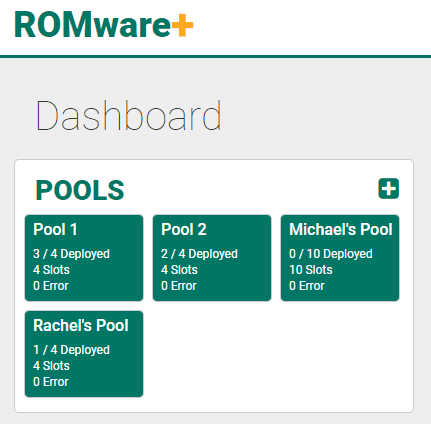Open the Pool 2 card title
This screenshot has height=424, width=431.
click(184, 230)
